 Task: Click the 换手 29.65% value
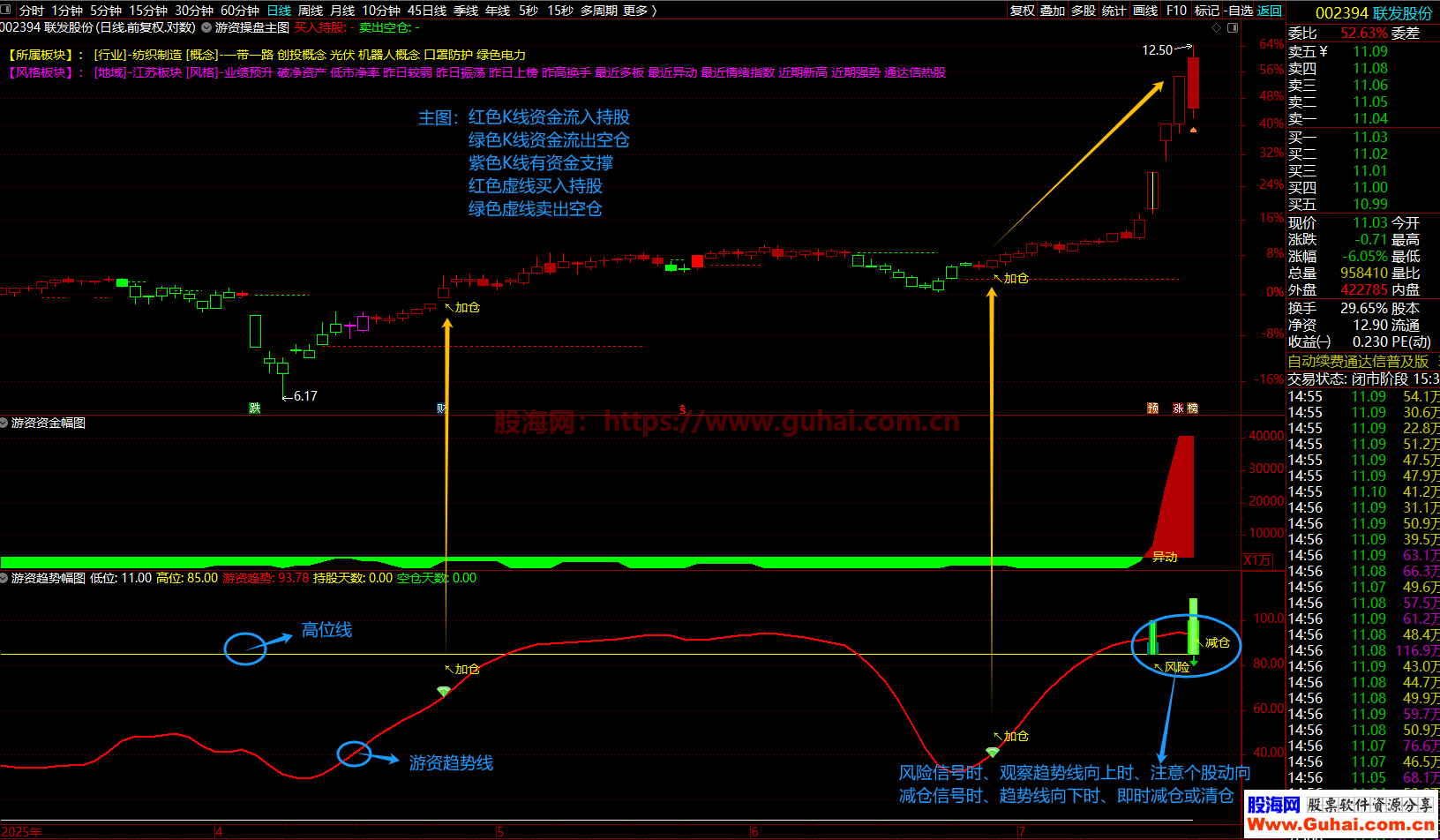pyautogui.click(x=1364, y=308)
